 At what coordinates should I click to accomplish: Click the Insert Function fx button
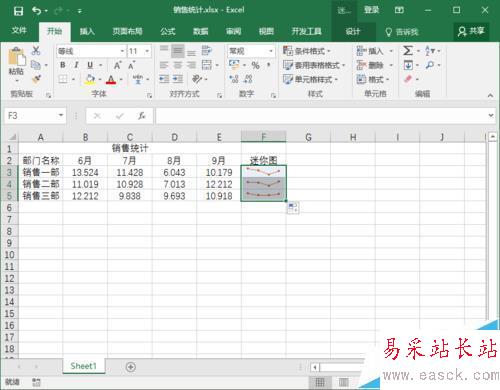point(142,116)
